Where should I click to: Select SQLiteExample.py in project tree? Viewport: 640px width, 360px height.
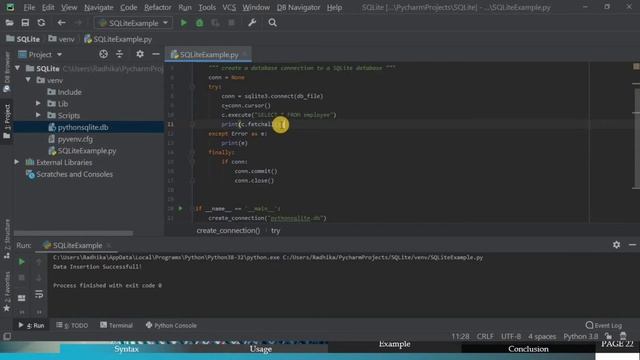pos(82,151)
